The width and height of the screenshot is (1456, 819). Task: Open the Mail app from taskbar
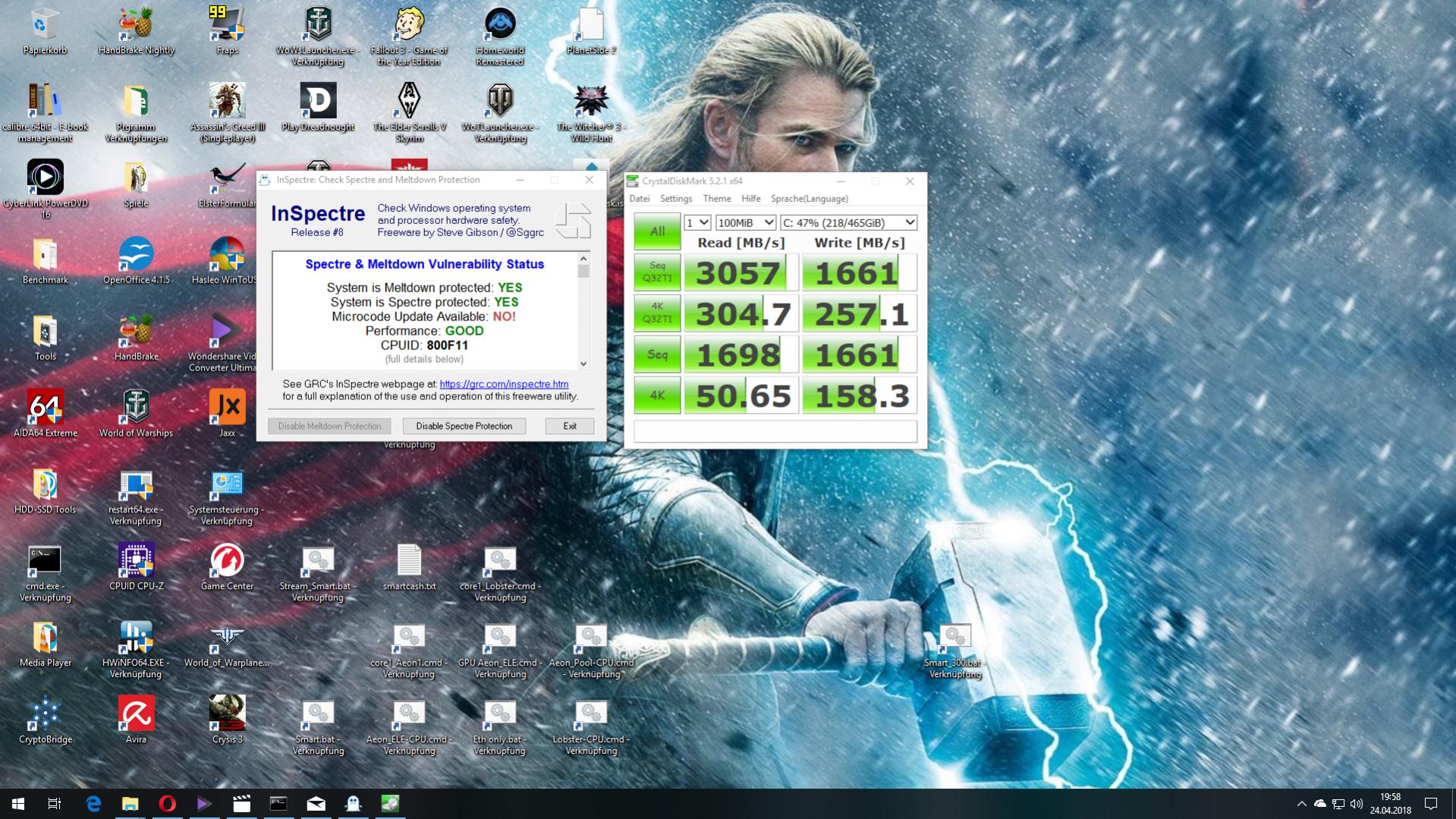click(316, 803)
